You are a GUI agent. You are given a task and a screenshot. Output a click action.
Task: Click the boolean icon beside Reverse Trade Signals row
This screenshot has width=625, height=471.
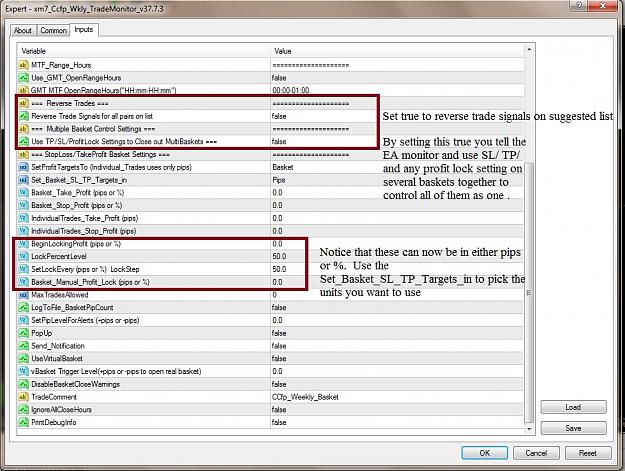tap(24, 116)
